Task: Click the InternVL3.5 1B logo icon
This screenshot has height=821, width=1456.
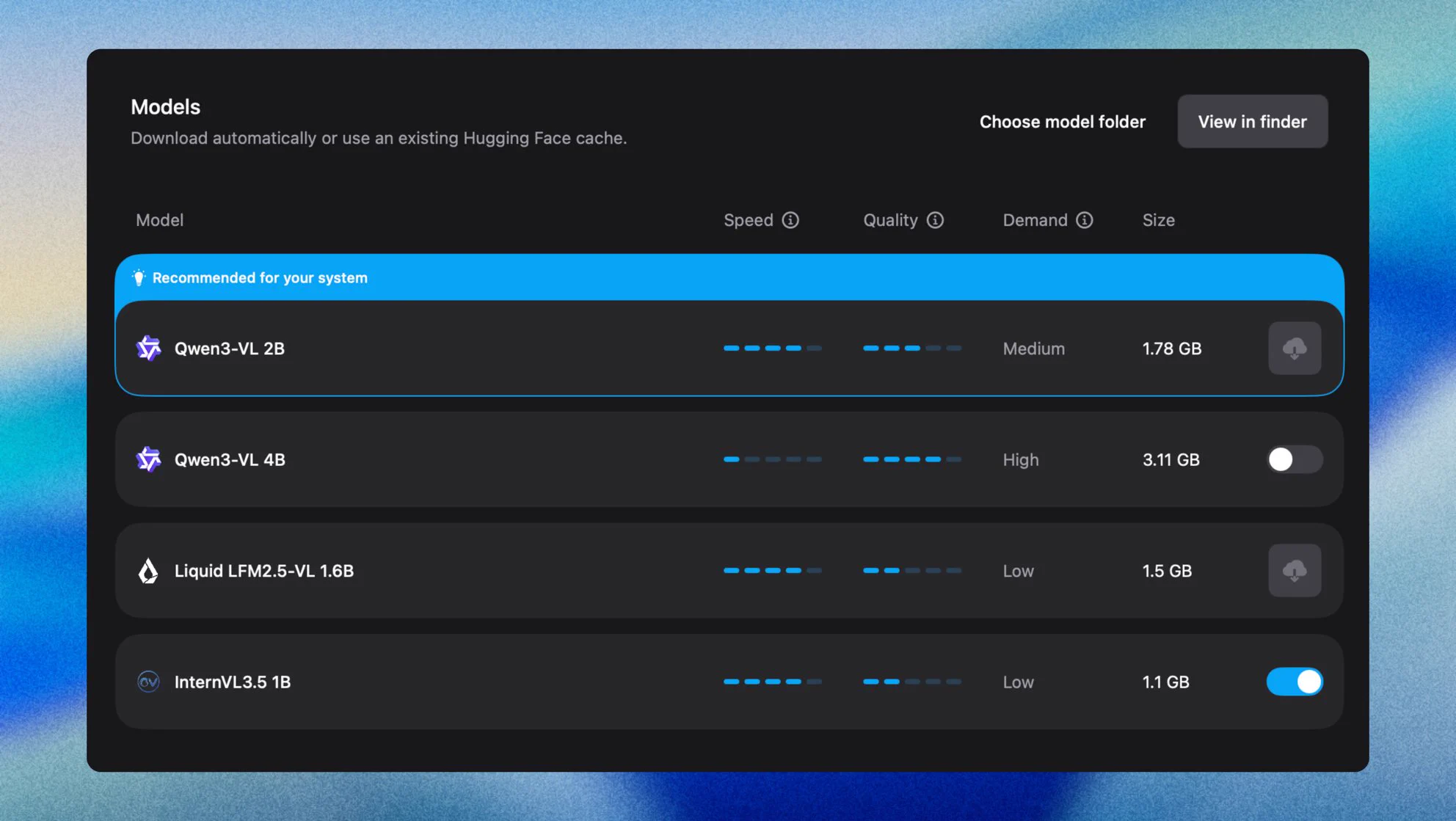Action: 148,682
